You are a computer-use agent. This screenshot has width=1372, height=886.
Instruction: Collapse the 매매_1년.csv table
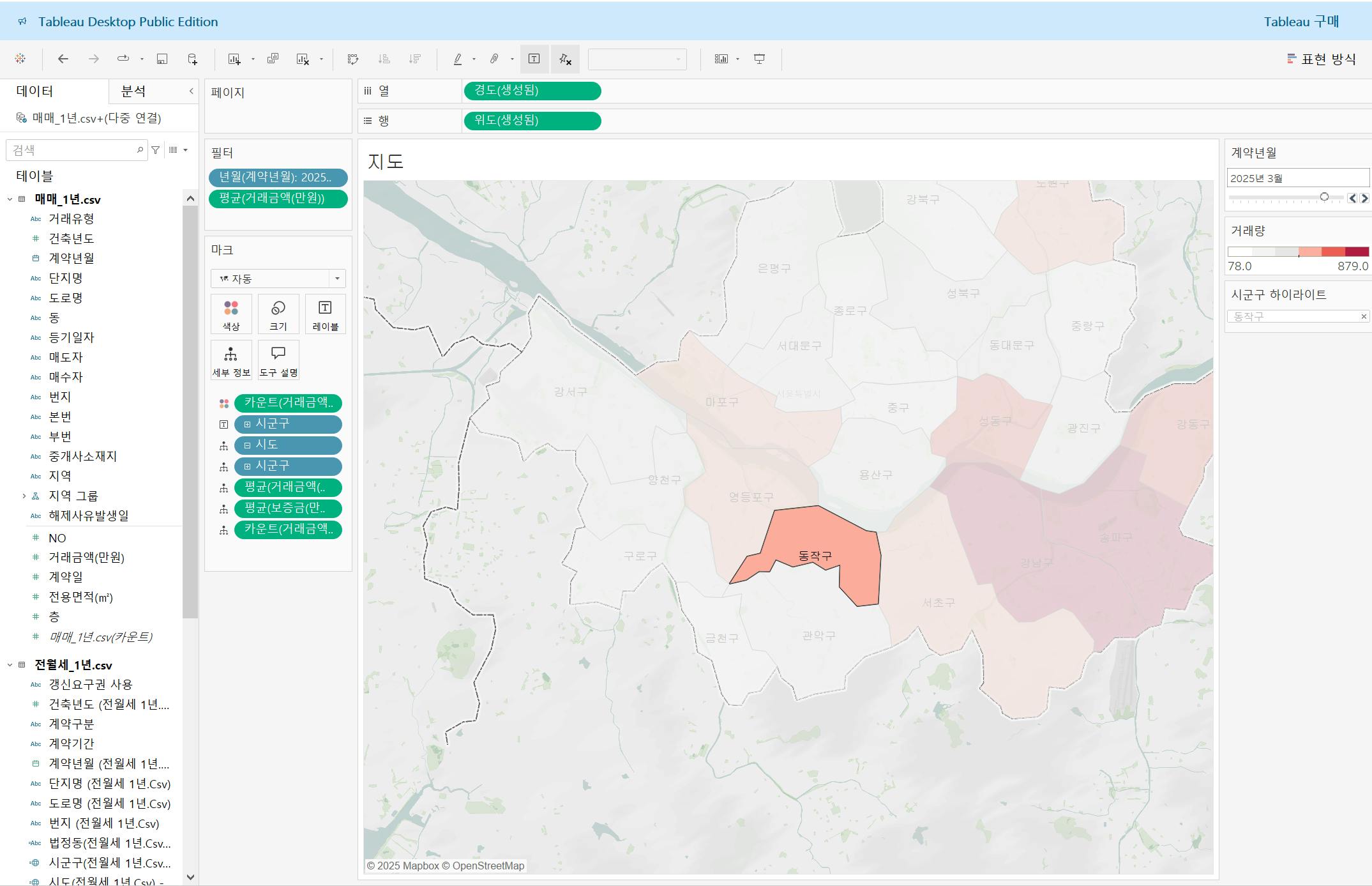[x=10, y=199]
